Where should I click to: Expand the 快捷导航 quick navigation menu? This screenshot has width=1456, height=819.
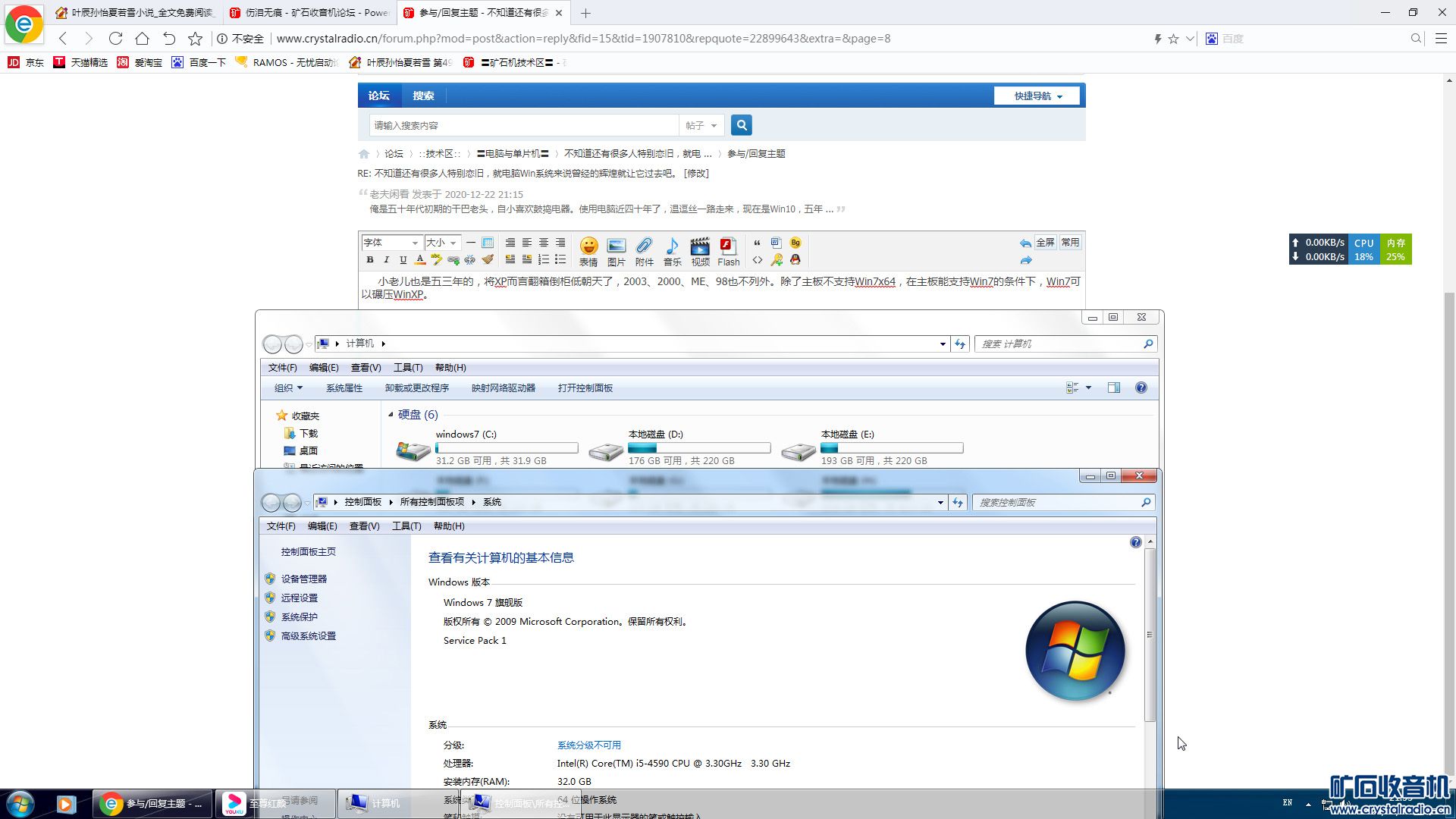coord(1037,96)
